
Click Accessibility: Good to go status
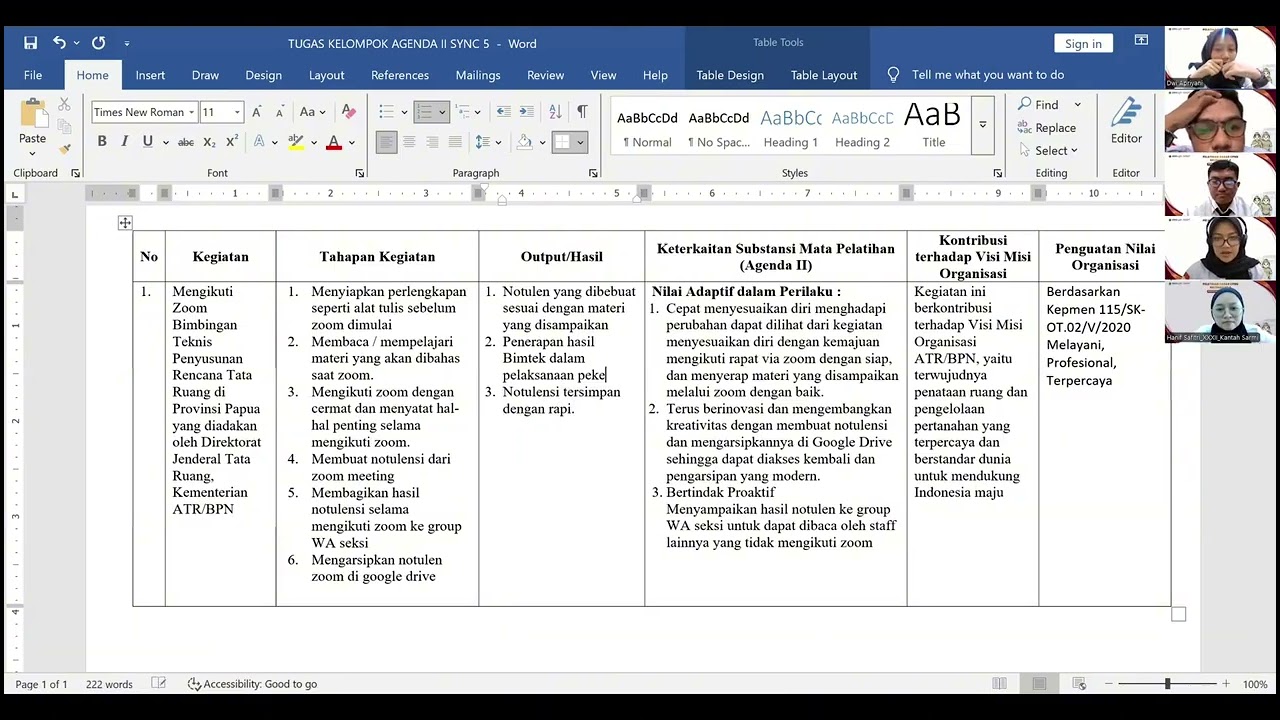click(x=252, y=684)
